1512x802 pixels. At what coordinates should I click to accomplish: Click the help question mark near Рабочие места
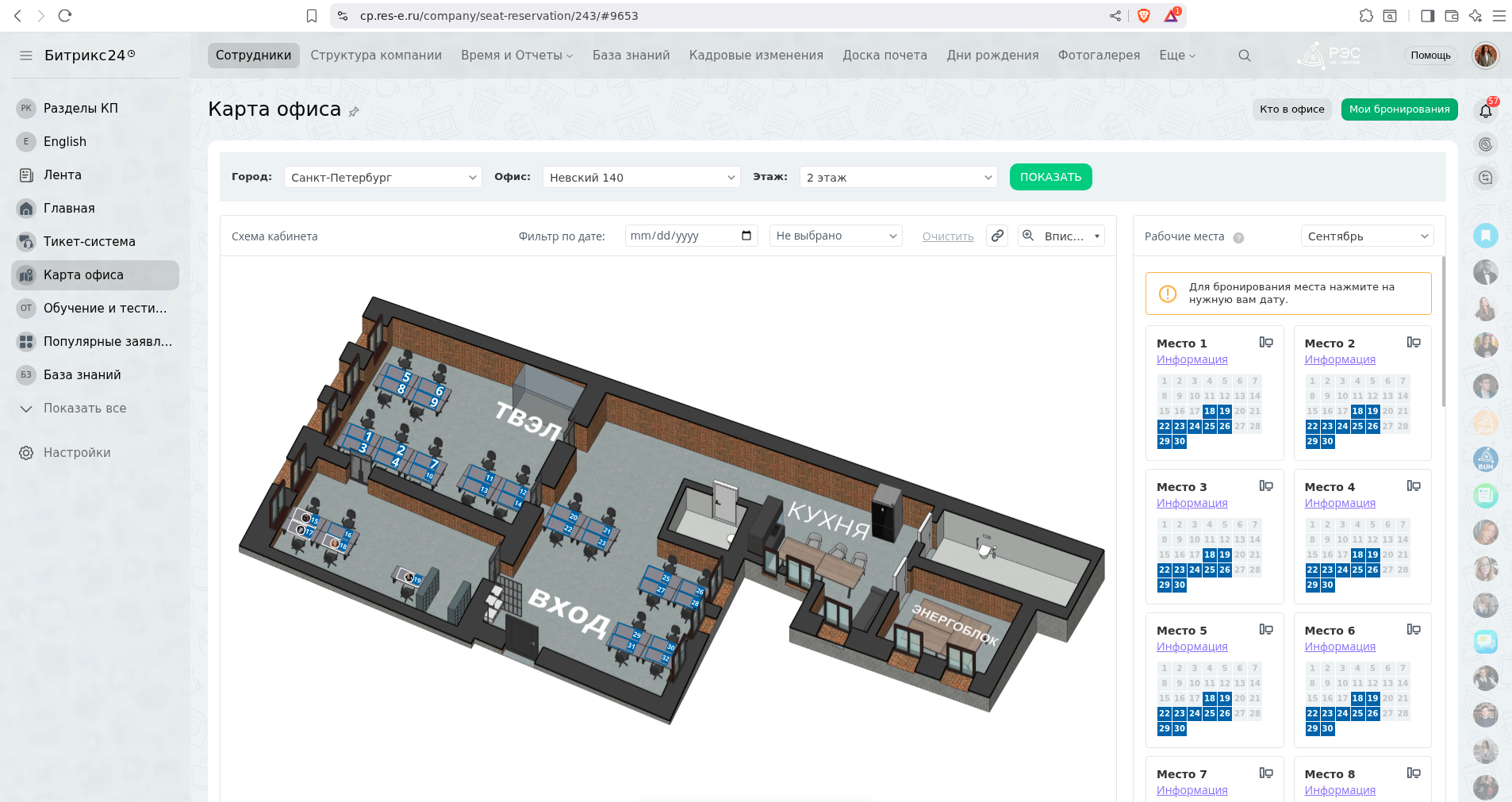click(1238, 237)
